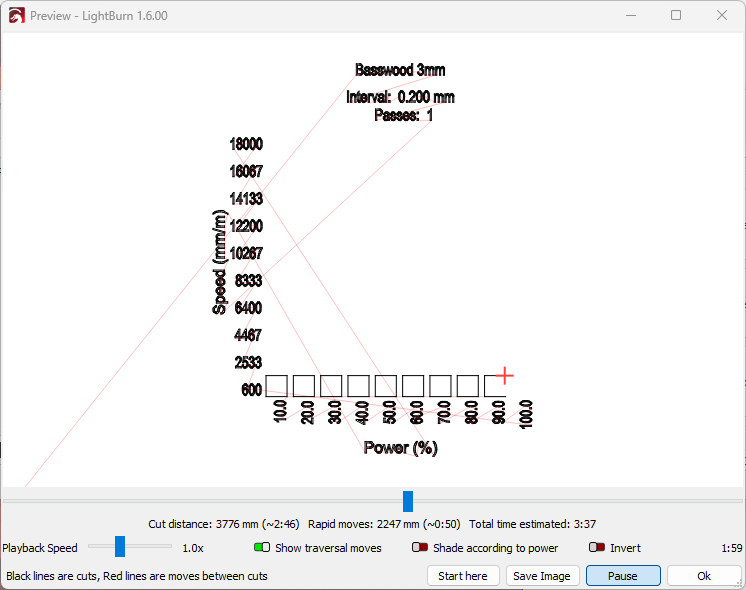This screenshot has height=590, width=746.
Task: Click the 10267 speed axis value
Action: (246, 253)
